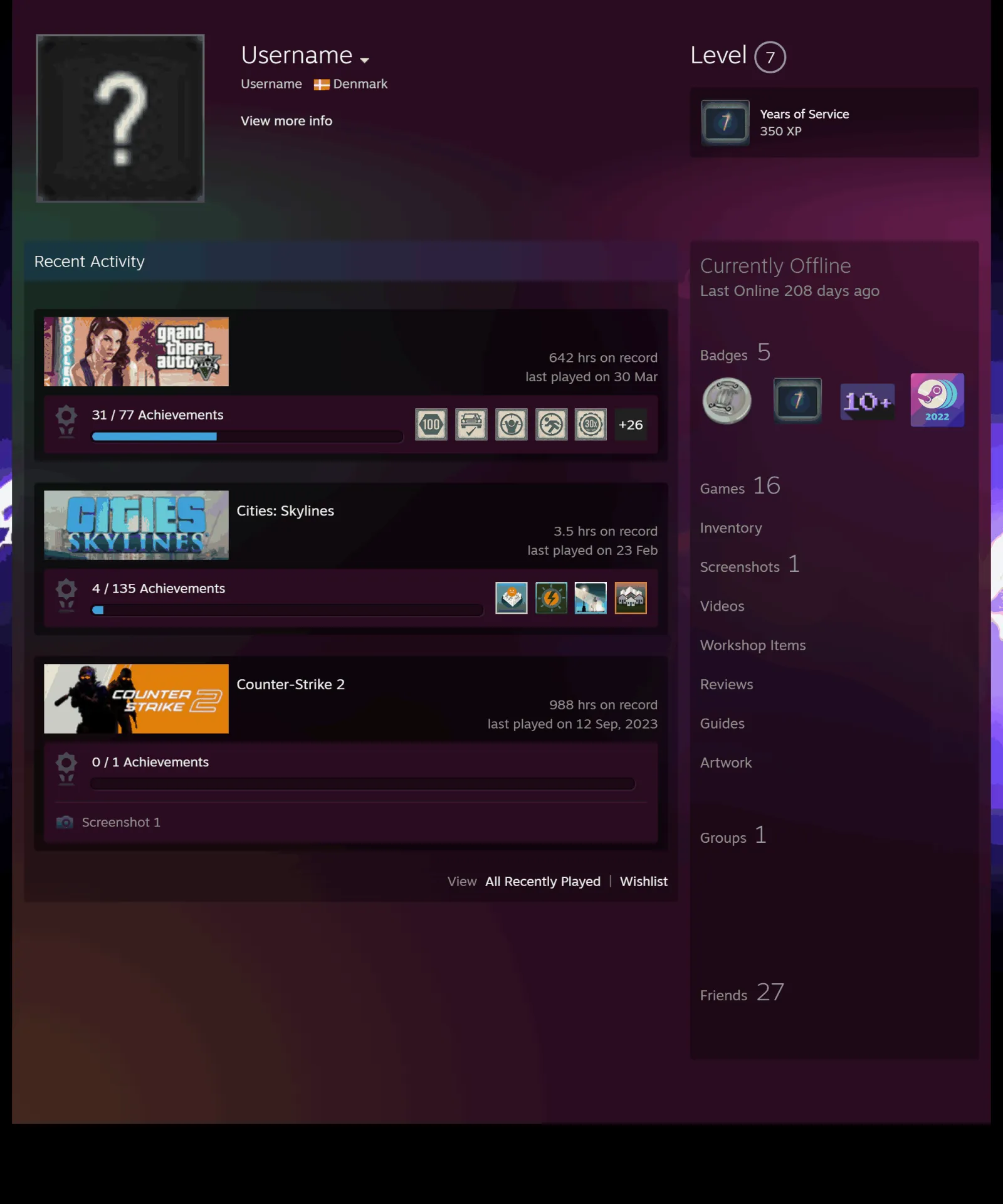The height and width of the screenshot is (1204, 1003).
Task: Open the GTA V '100' achievement icon
Action: (431, 425)
